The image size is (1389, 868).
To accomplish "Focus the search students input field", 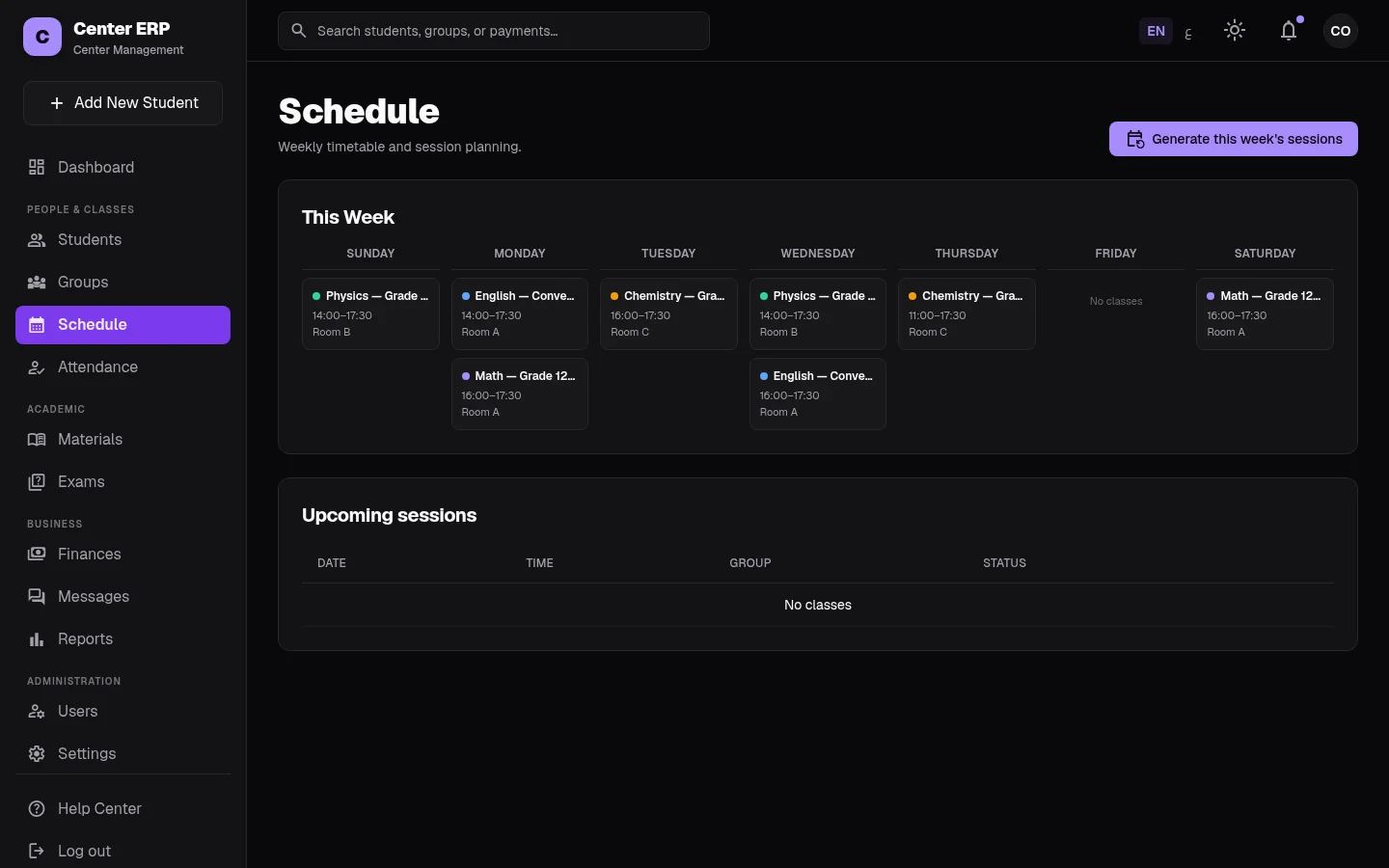I will [494, 31].
